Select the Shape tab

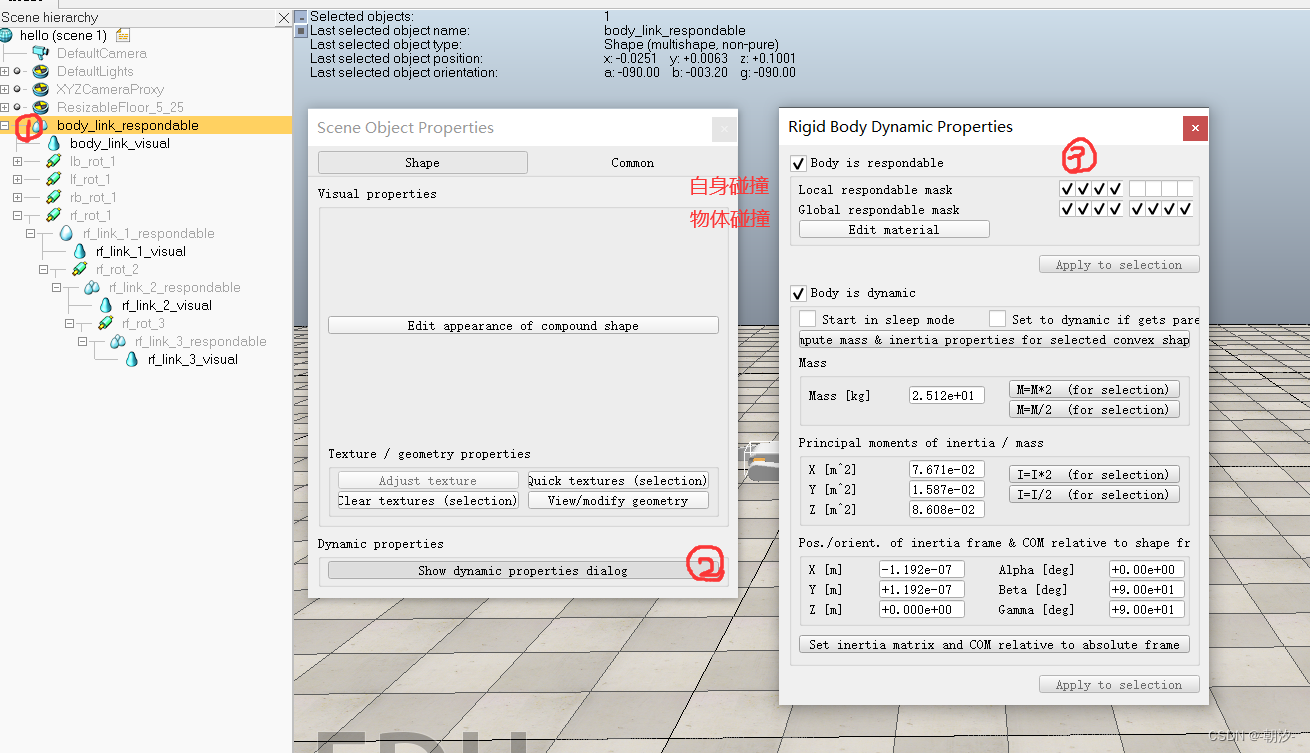422,162
